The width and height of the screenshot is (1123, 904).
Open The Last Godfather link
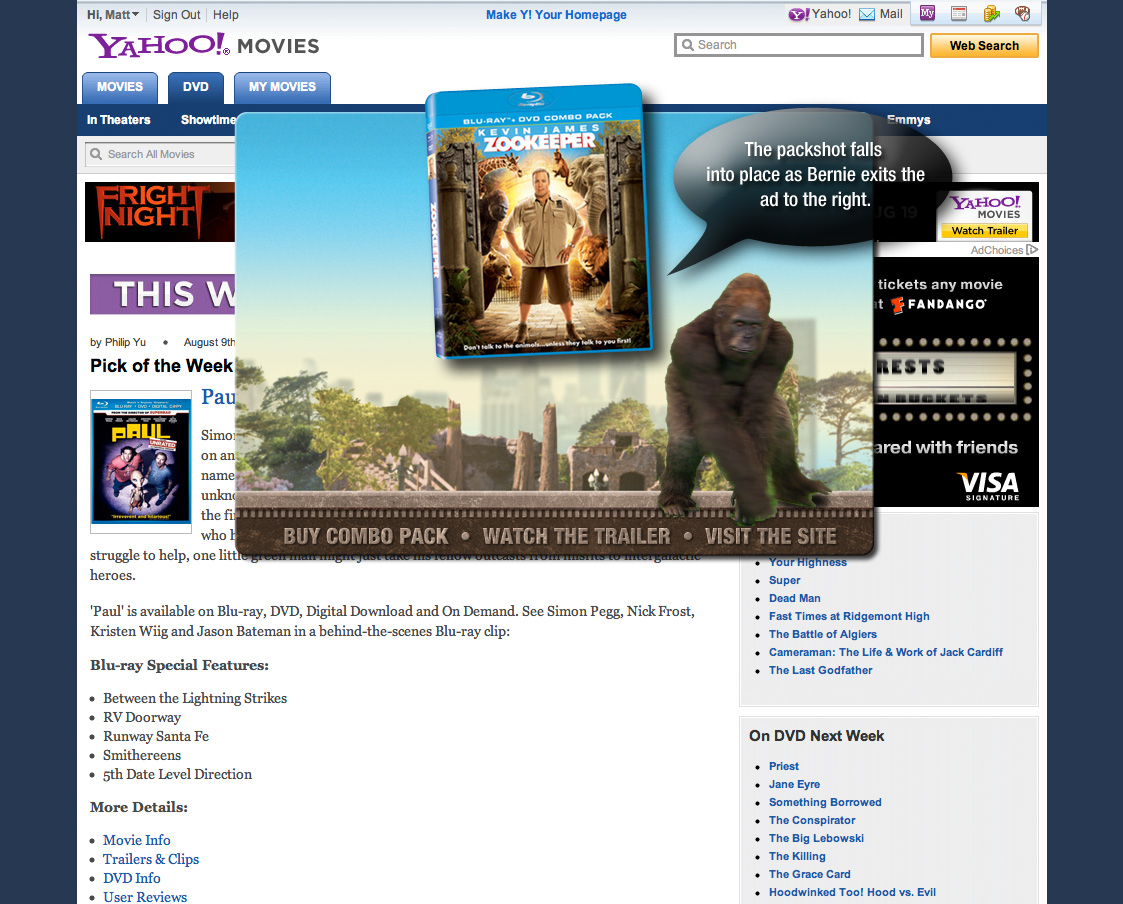(x=821, y=670)
